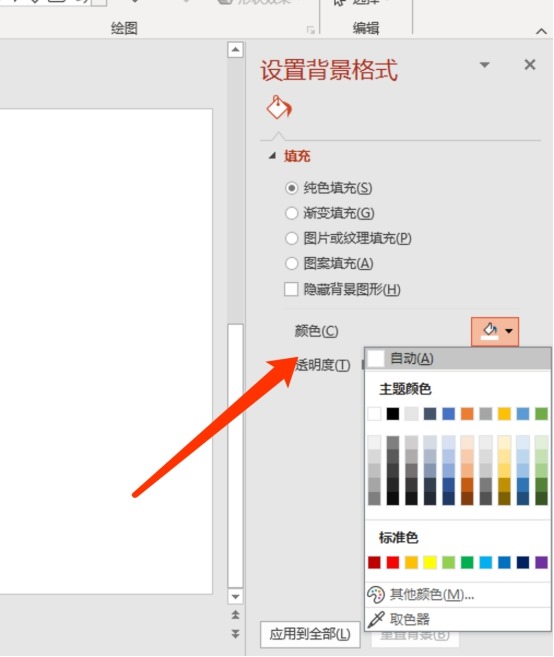Viewport: 554px width, 657px height.
Task: Pick the standard red color swatch
Action: (x=393, y=562)
